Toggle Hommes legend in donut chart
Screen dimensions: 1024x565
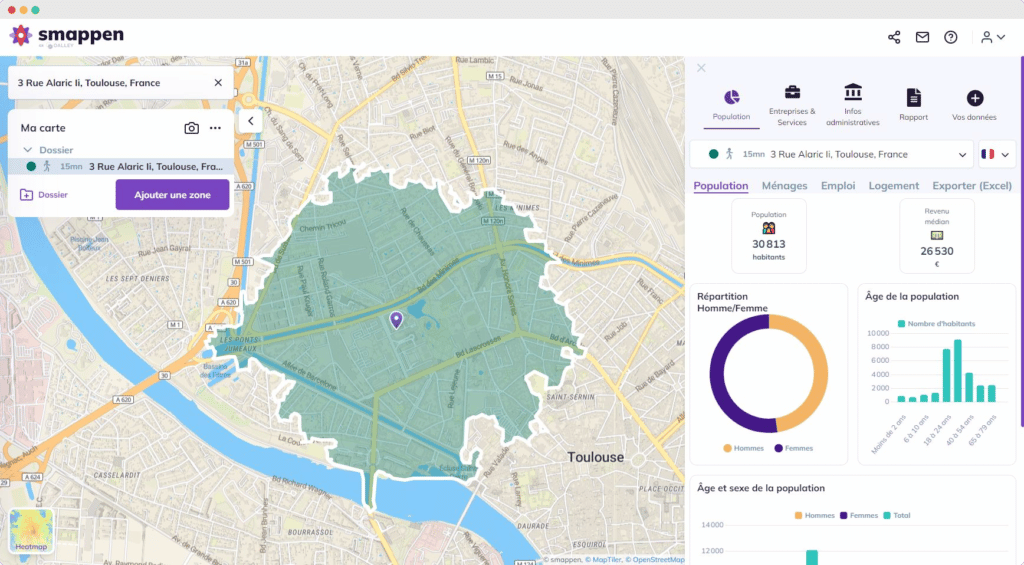[x=743, y=448]
